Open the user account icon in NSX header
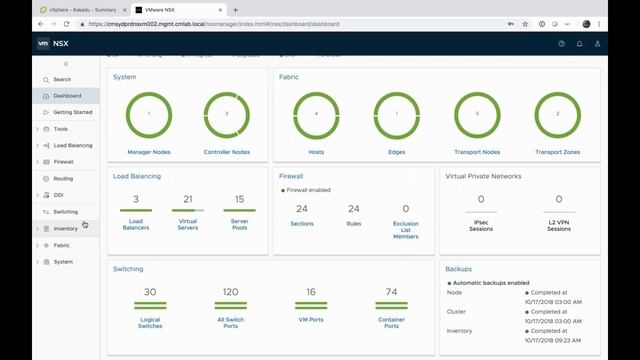Viewport: 640px width, 360px height. (x=597, y=44)
